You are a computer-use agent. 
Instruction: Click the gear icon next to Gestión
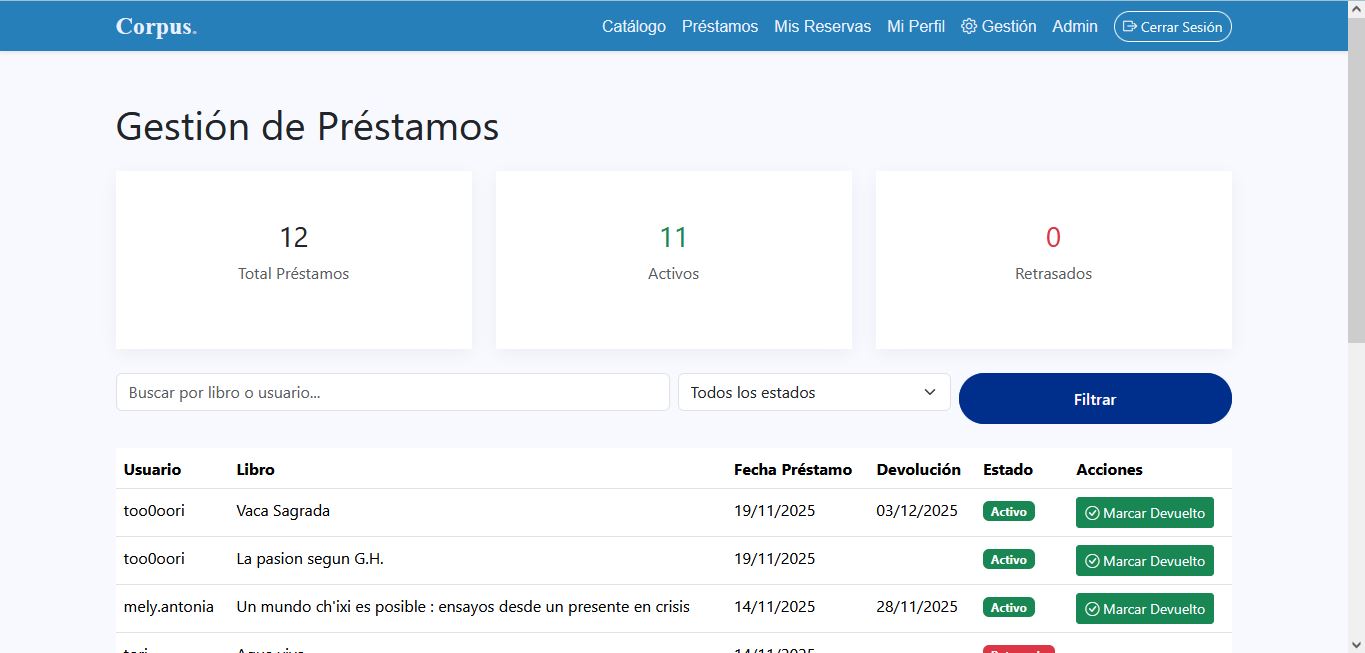(969, 26)
